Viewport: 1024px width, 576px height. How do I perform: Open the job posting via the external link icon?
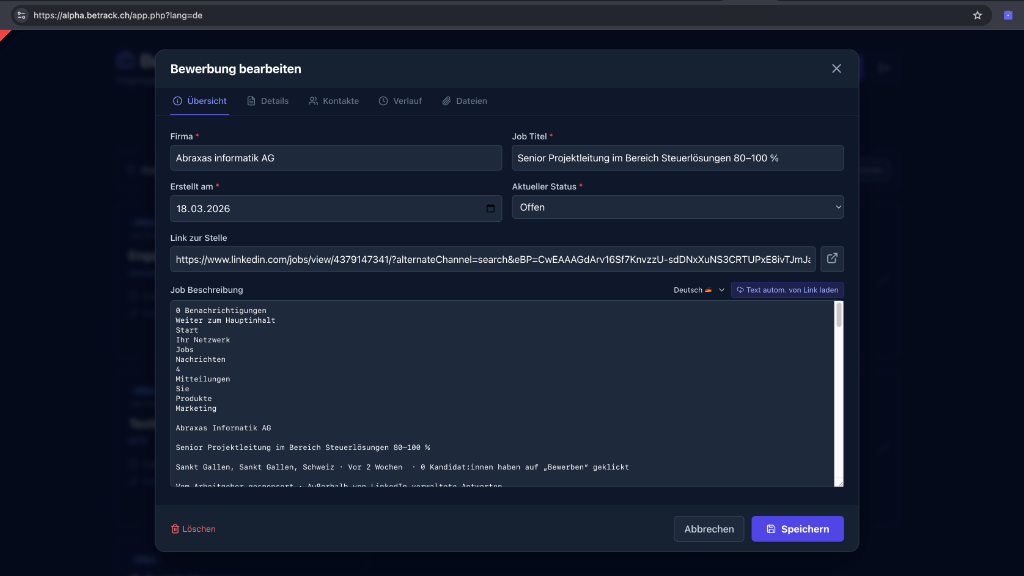(831, 258)
